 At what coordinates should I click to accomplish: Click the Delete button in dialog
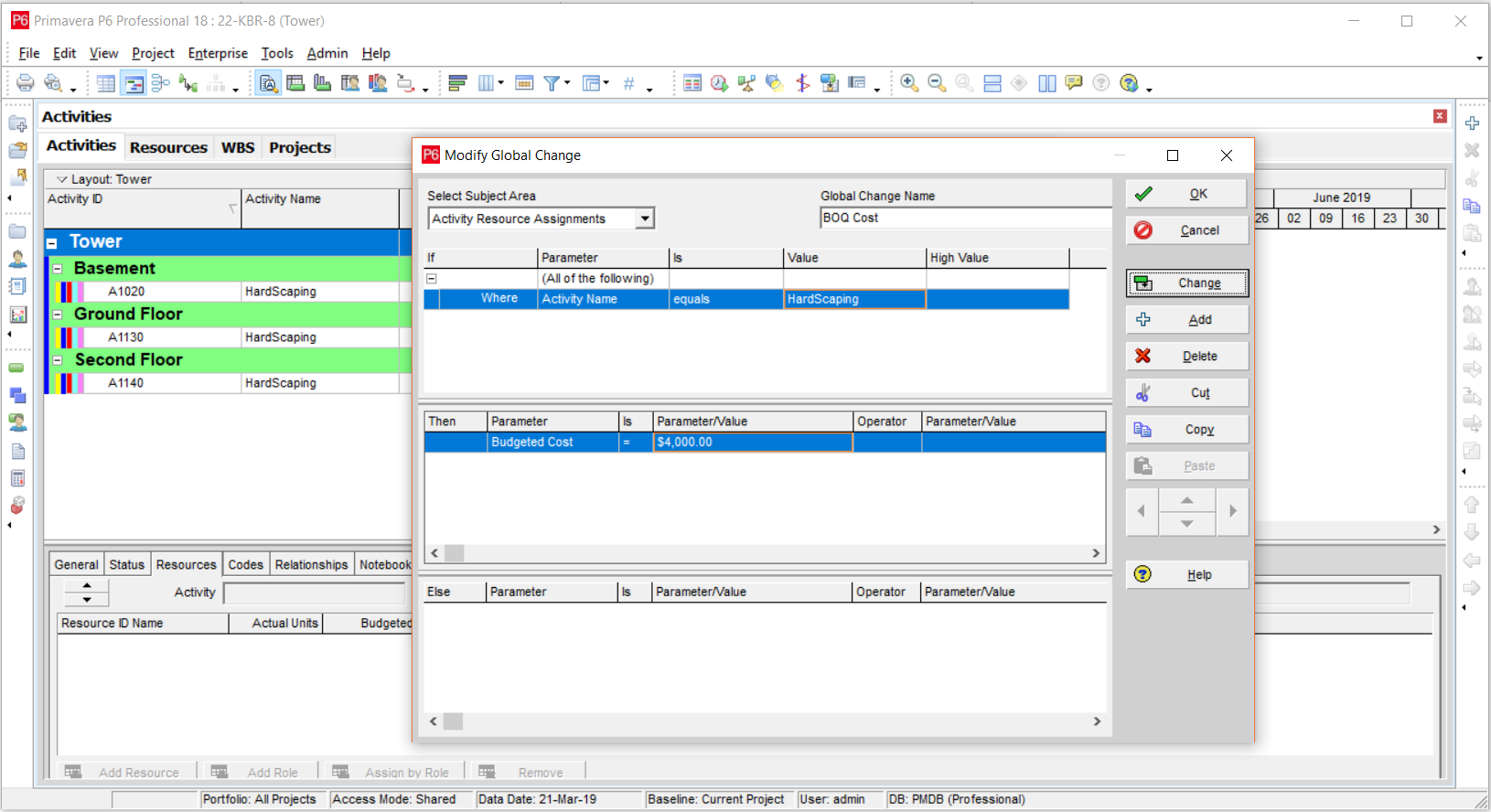coord(1186,357)
